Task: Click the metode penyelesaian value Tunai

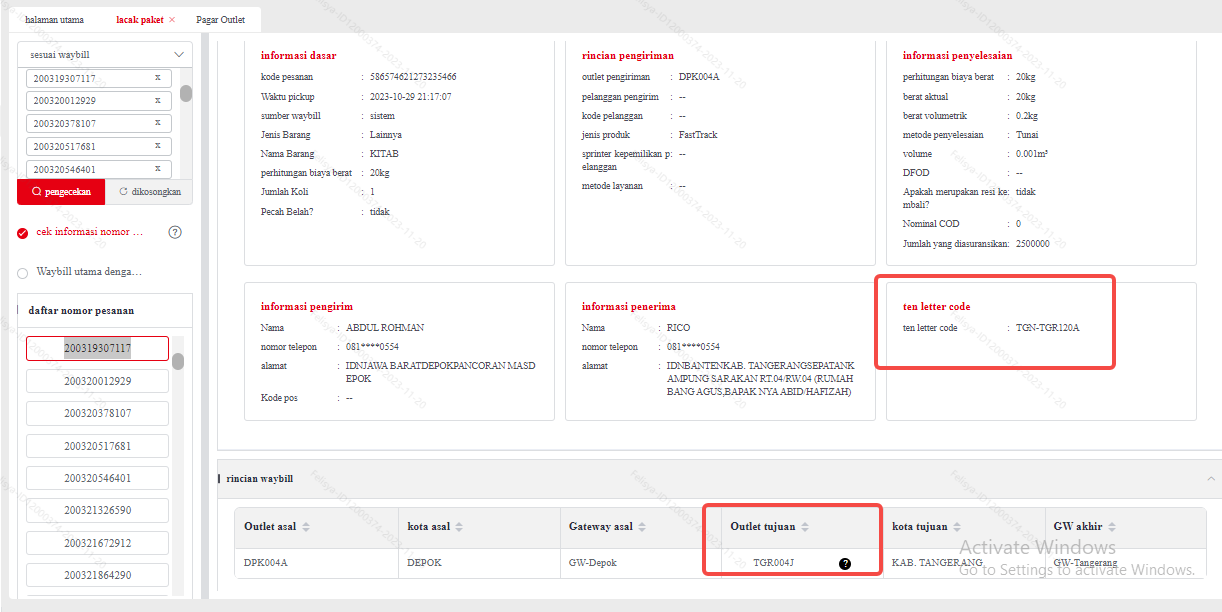Action: click(x=1027, y=135)
